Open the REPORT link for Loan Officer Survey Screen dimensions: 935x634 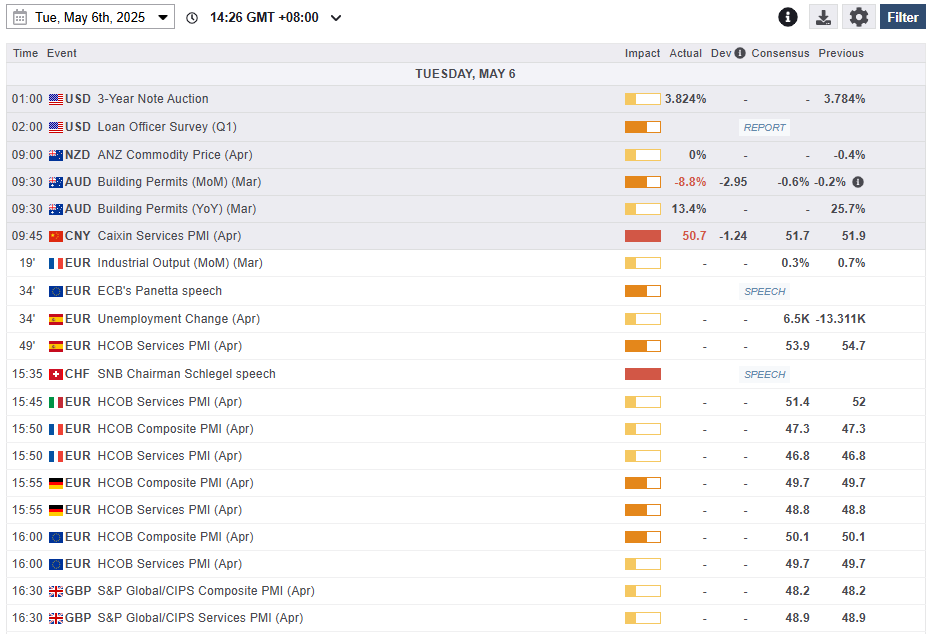[x=765, y=128]
